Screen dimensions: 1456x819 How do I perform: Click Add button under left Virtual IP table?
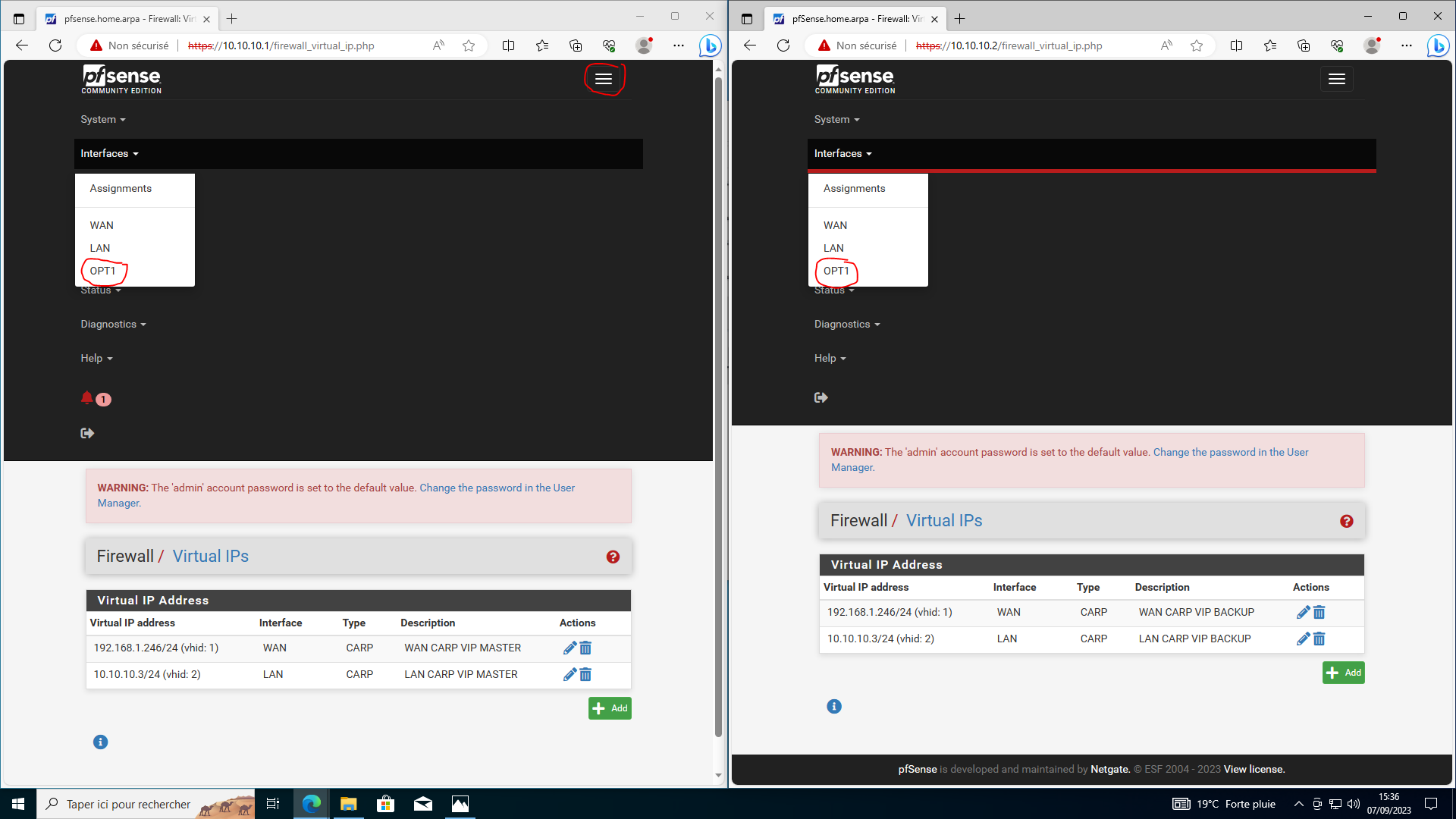610,708
